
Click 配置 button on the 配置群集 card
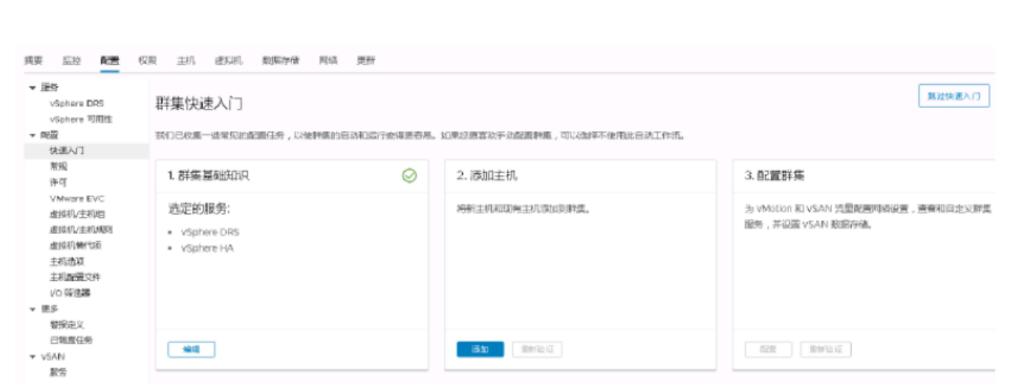point(769,350)
